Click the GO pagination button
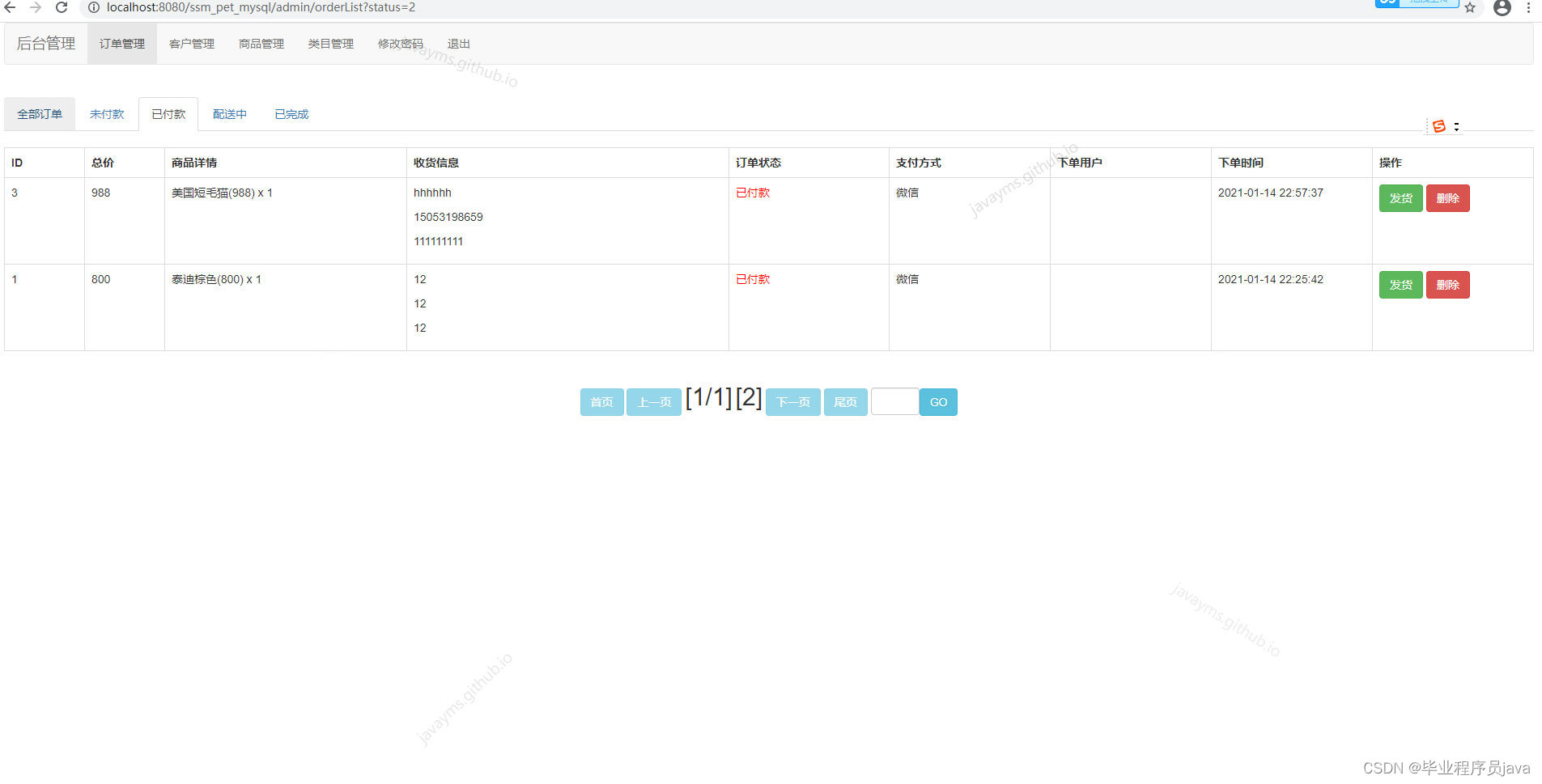The image size is (1542, 784). tap(938, 402)
